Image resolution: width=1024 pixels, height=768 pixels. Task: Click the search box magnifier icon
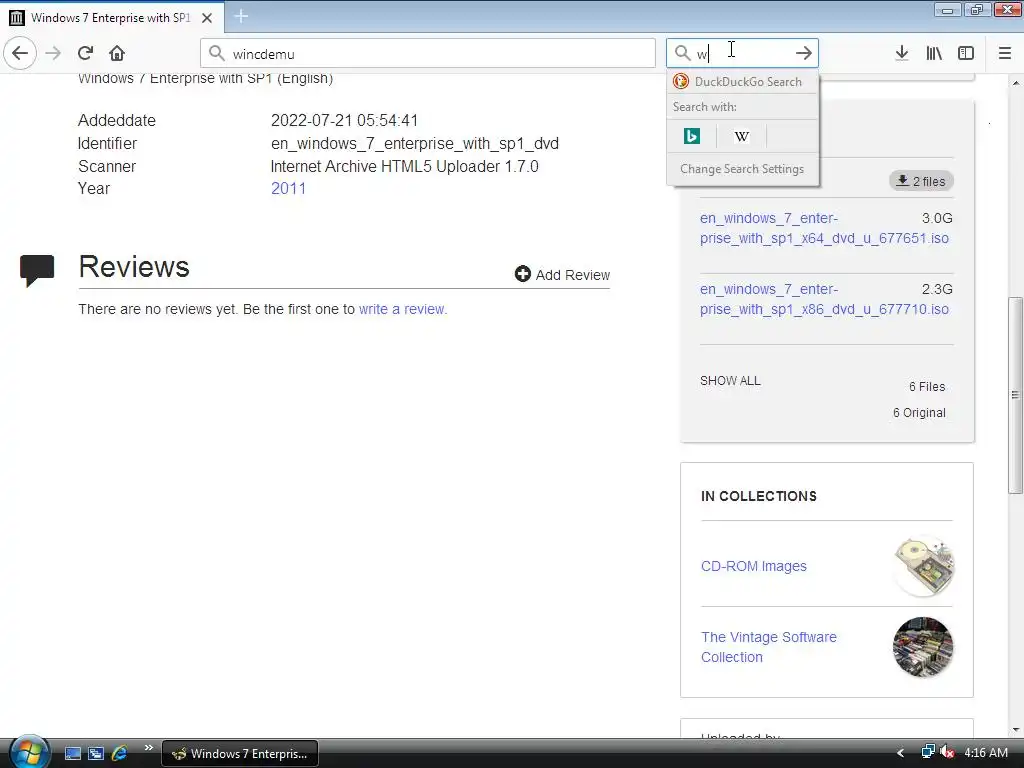pyautogui.click(x=682, y=53)
